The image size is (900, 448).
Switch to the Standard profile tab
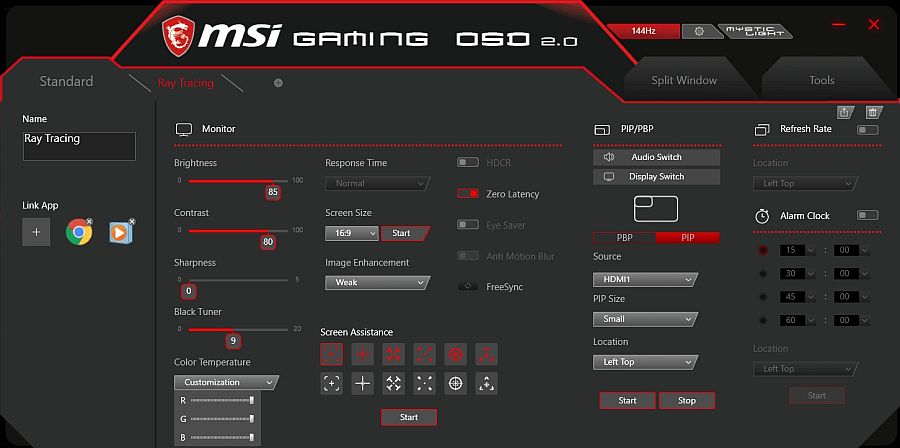coord(66,81)
